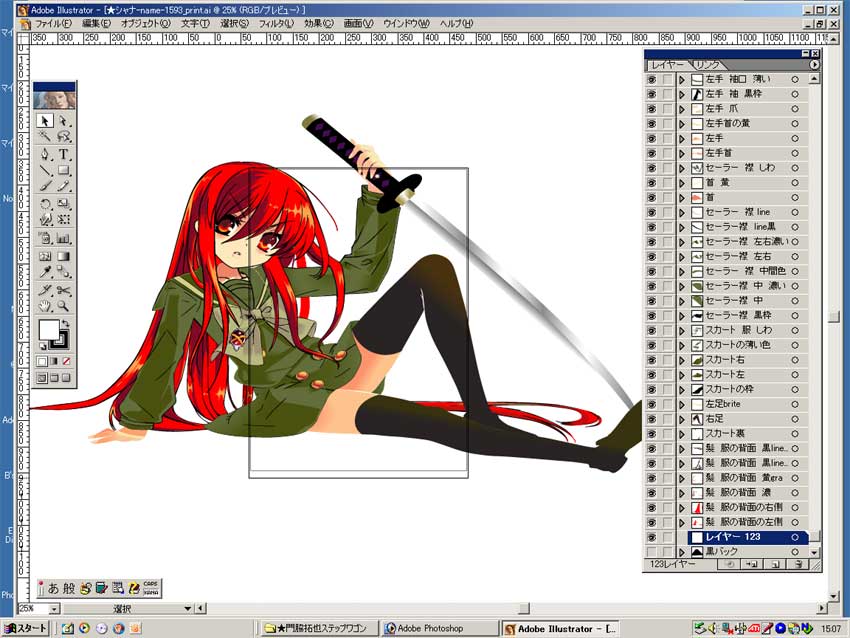
Task: Select the Scale tool
Action: pos(63,204)
